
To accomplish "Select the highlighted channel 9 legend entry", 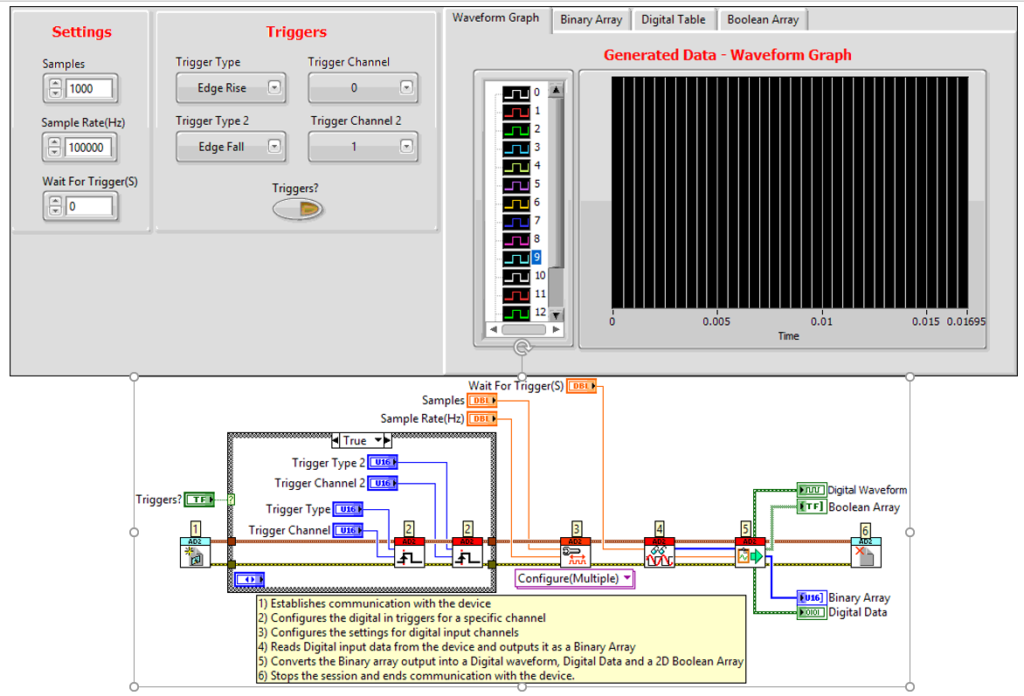I will 537,257.
